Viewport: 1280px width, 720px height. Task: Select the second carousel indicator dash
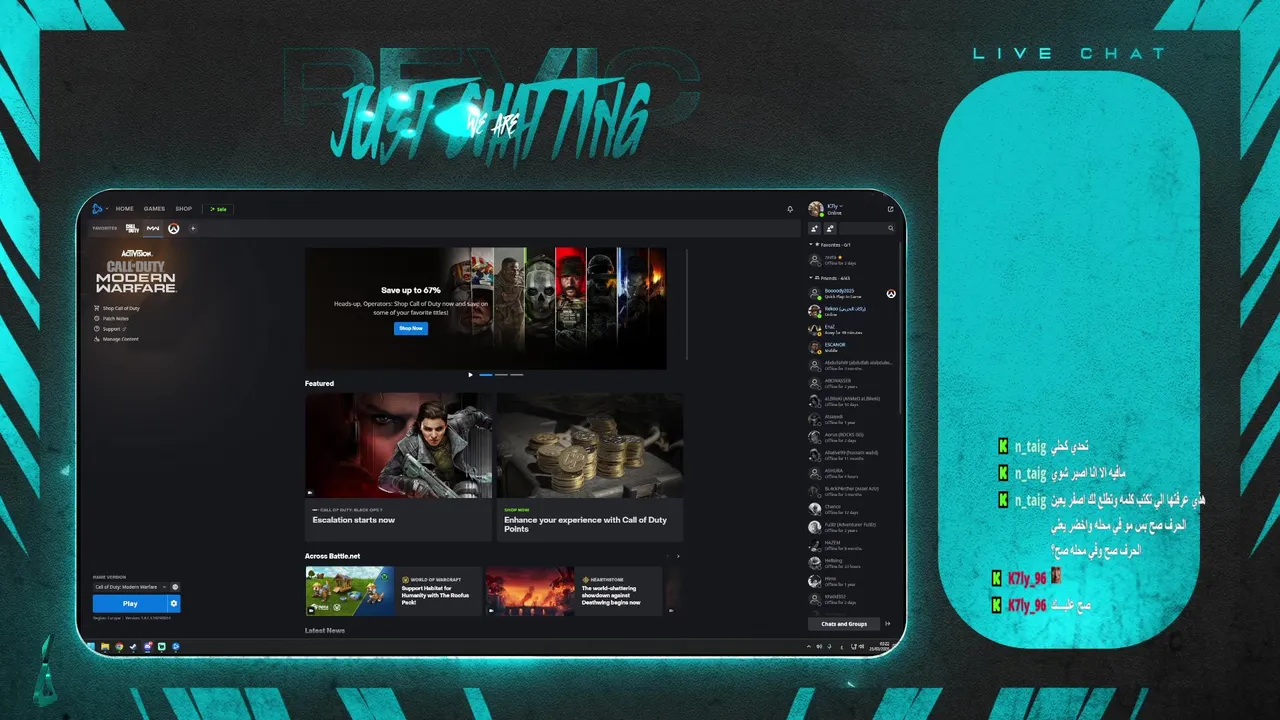[x=501, y=375]
